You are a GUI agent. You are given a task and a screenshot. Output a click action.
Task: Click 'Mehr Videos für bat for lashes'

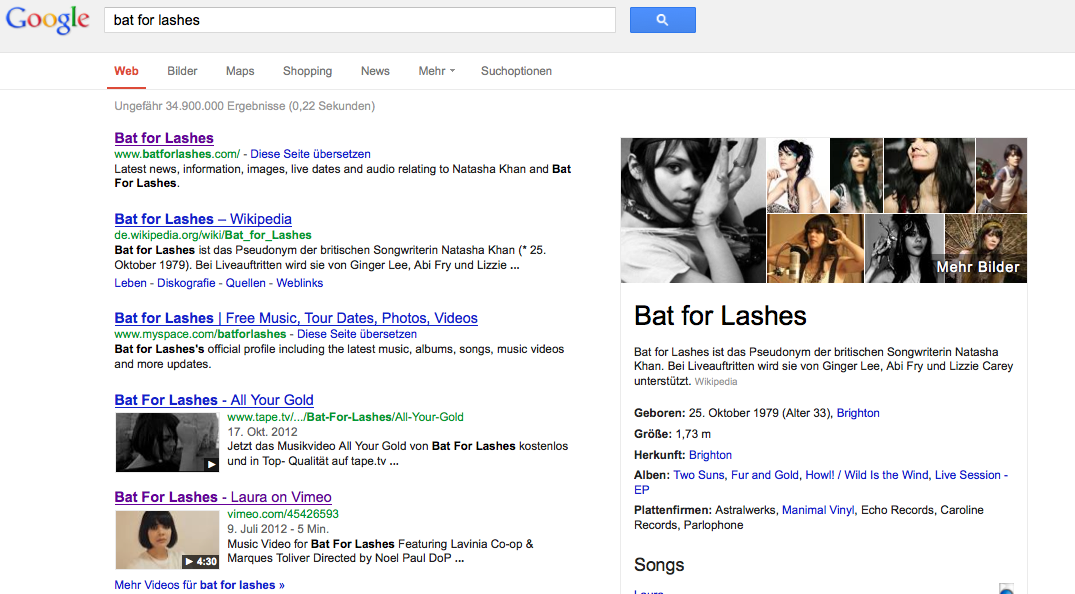tap(199, 585)
